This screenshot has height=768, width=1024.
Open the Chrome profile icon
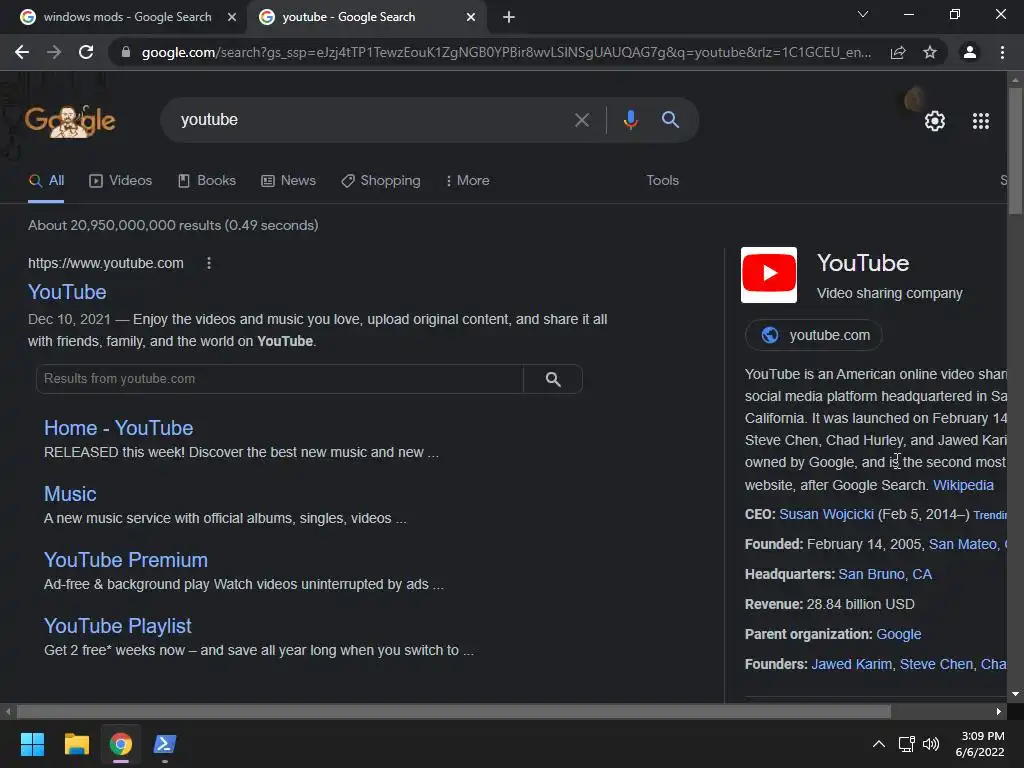click(x=970, y=52)
